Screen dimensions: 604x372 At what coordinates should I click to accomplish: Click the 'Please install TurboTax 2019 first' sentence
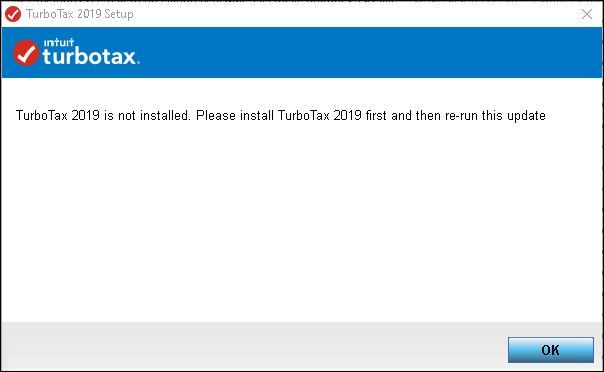[x=291, y=116]
